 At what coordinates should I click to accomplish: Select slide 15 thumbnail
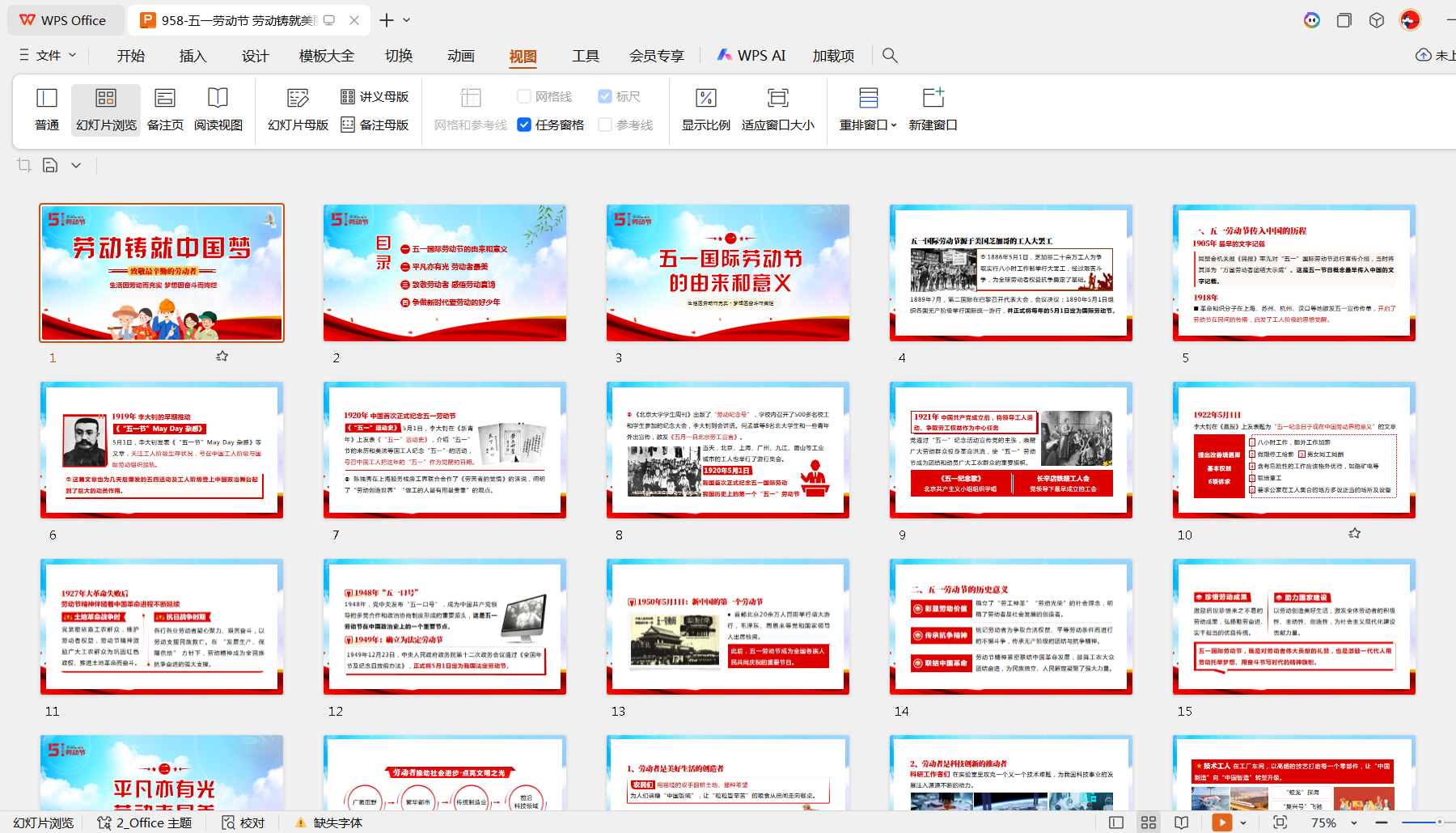(1294, 627)
